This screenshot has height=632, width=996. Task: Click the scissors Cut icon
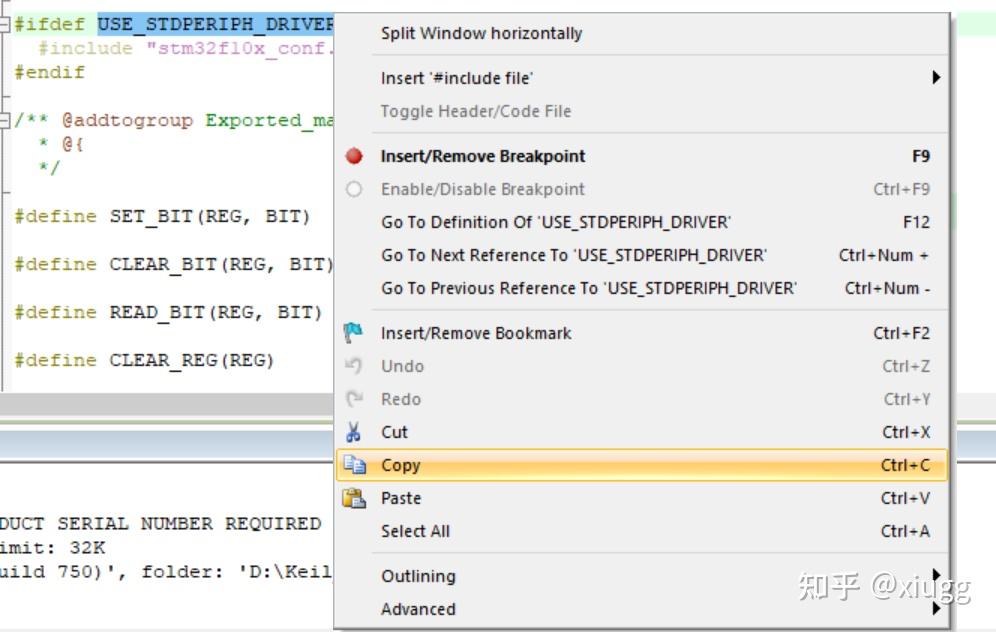[353, 432]
